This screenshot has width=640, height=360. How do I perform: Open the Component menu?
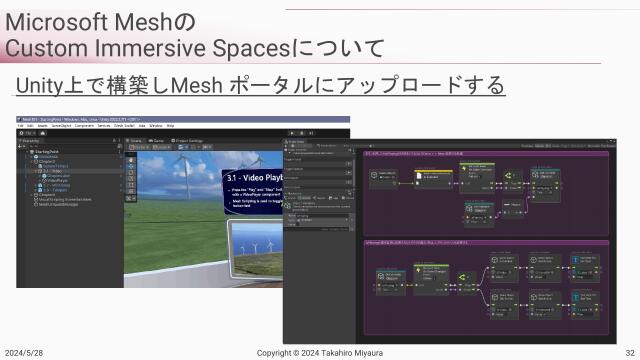tap(84, 126)
